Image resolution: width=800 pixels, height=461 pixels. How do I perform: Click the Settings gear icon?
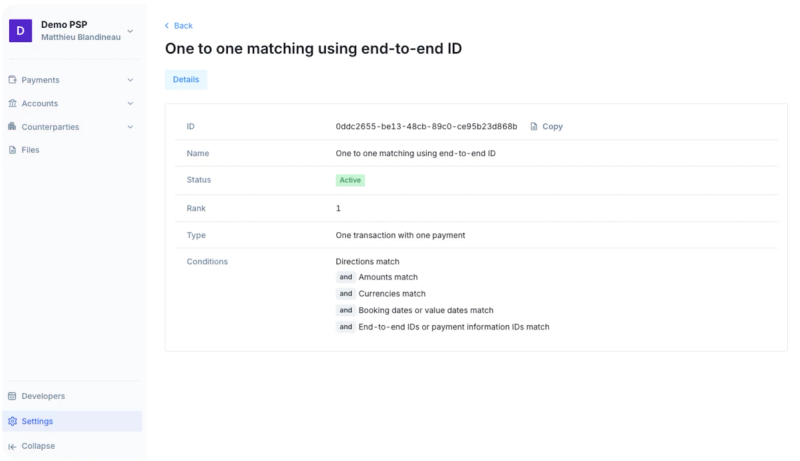click(12, 421)
